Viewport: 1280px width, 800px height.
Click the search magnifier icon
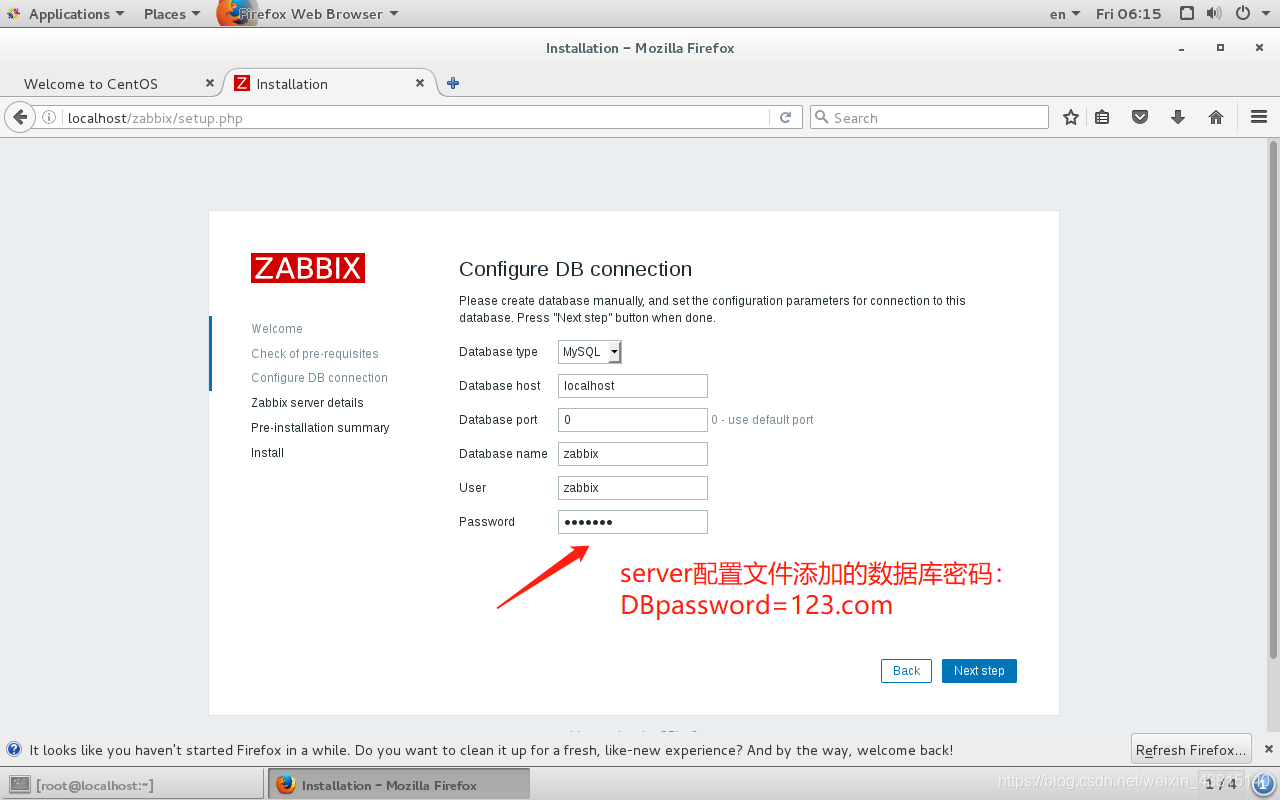823,118
